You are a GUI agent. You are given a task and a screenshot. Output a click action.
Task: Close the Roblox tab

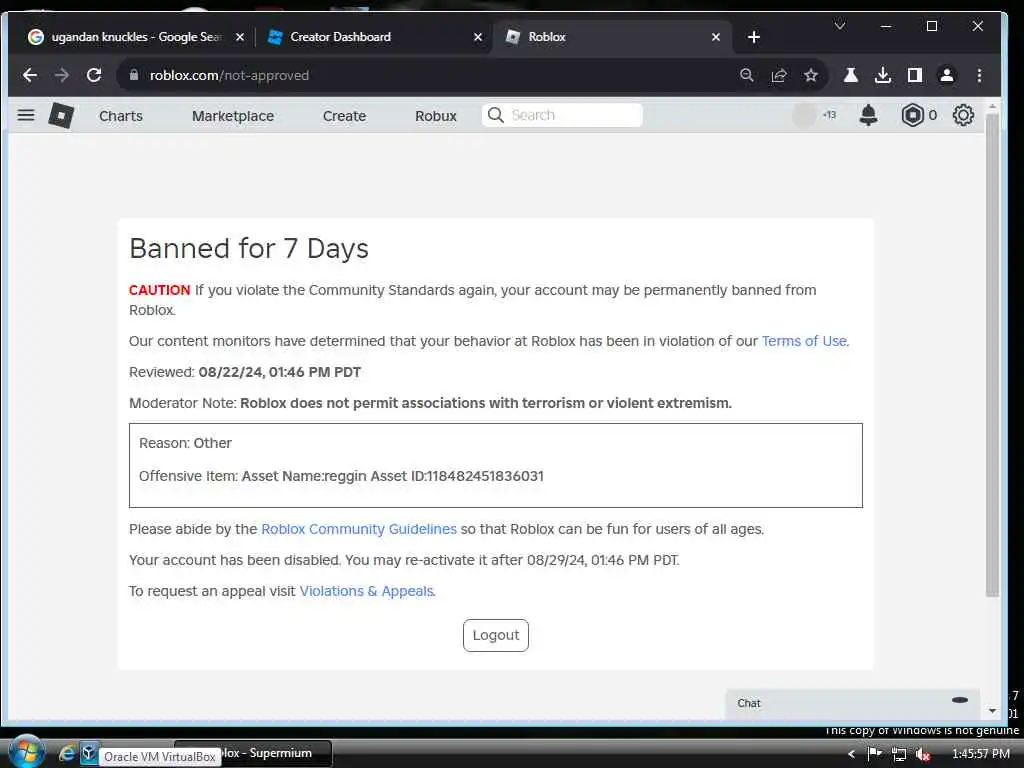point(716,37)
